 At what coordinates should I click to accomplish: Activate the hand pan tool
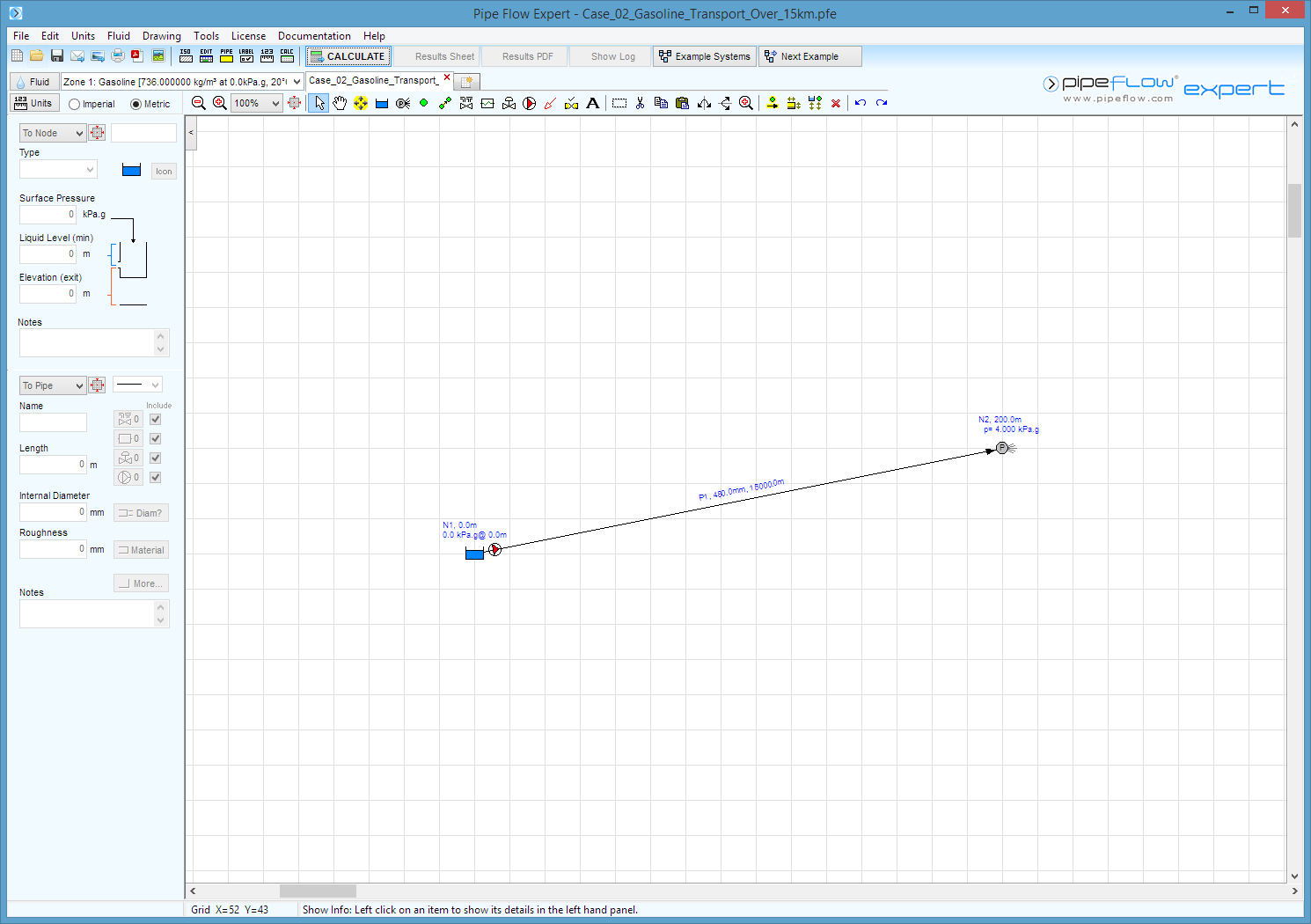coord(340,103)
